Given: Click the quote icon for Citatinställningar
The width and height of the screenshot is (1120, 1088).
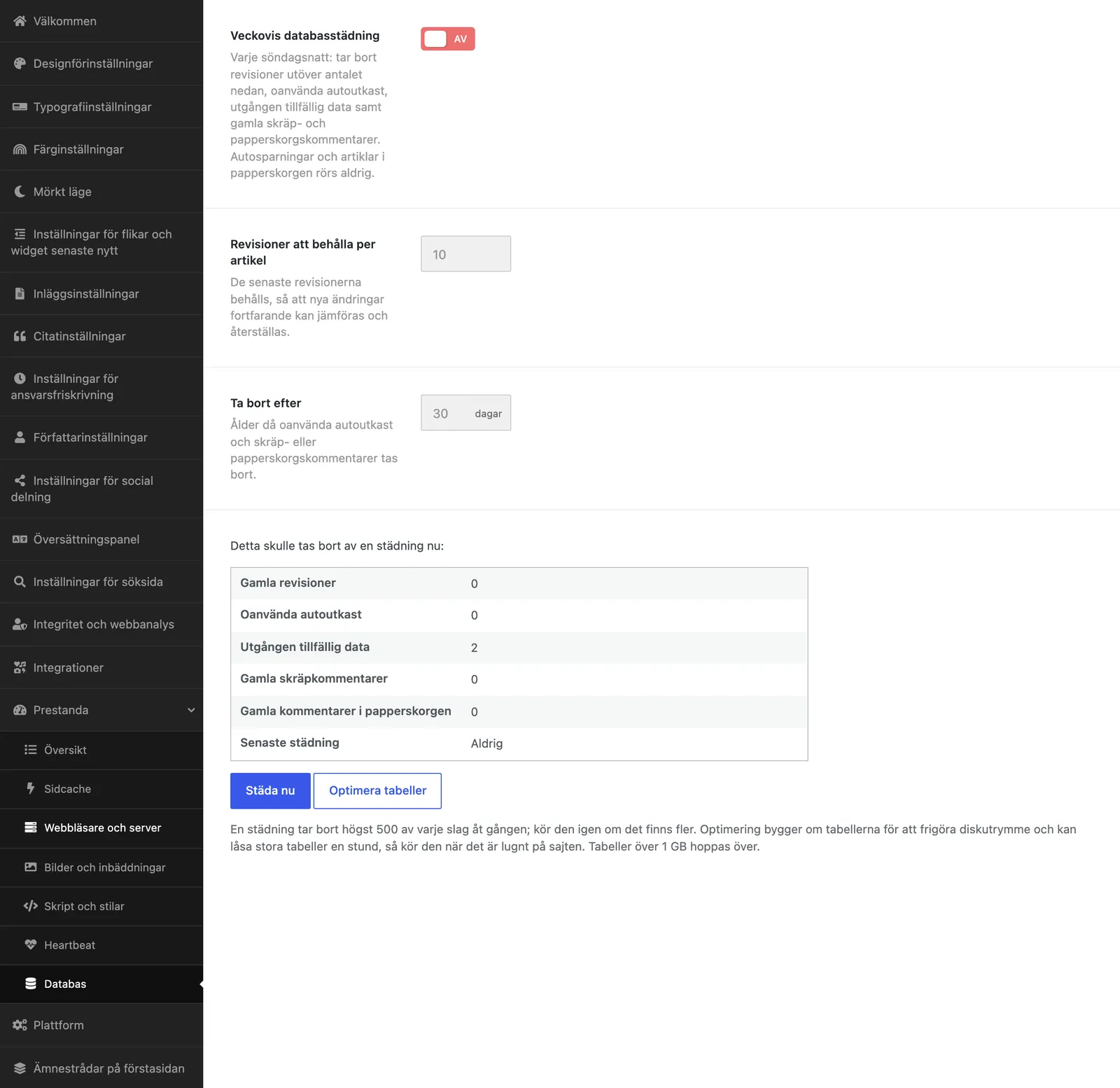Looking at the screenshot, I should point(20,336).
